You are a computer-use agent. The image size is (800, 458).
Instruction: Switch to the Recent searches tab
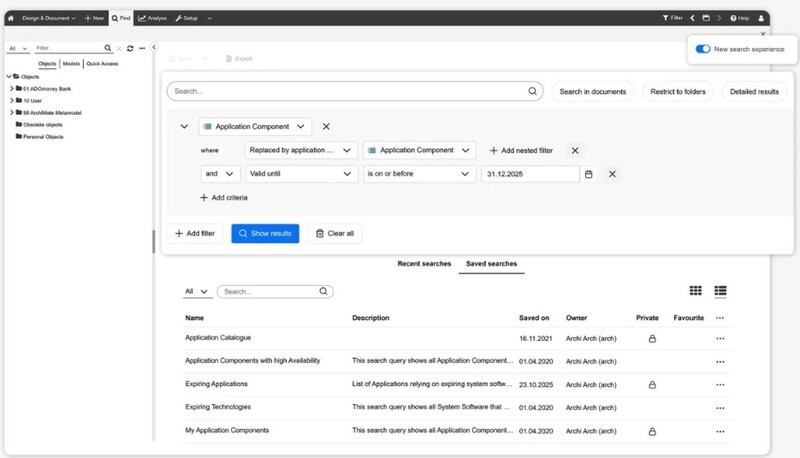coord(422,264)
